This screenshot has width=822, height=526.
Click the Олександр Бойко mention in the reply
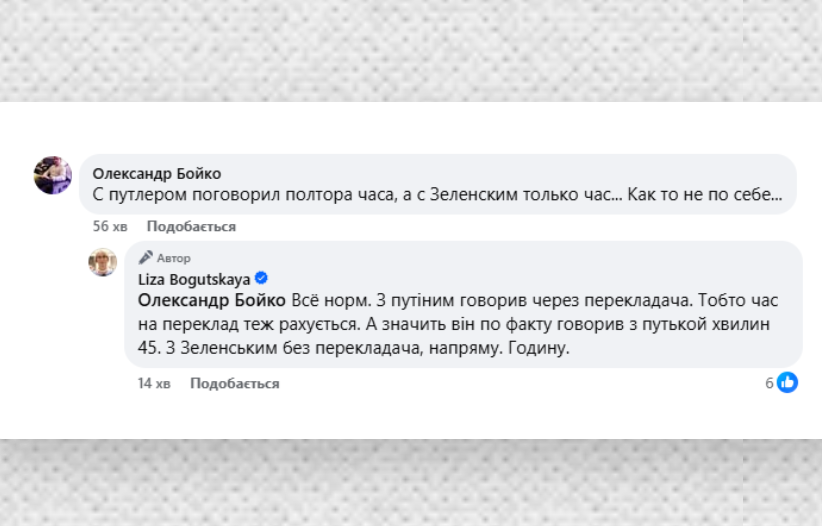[211, 301]
